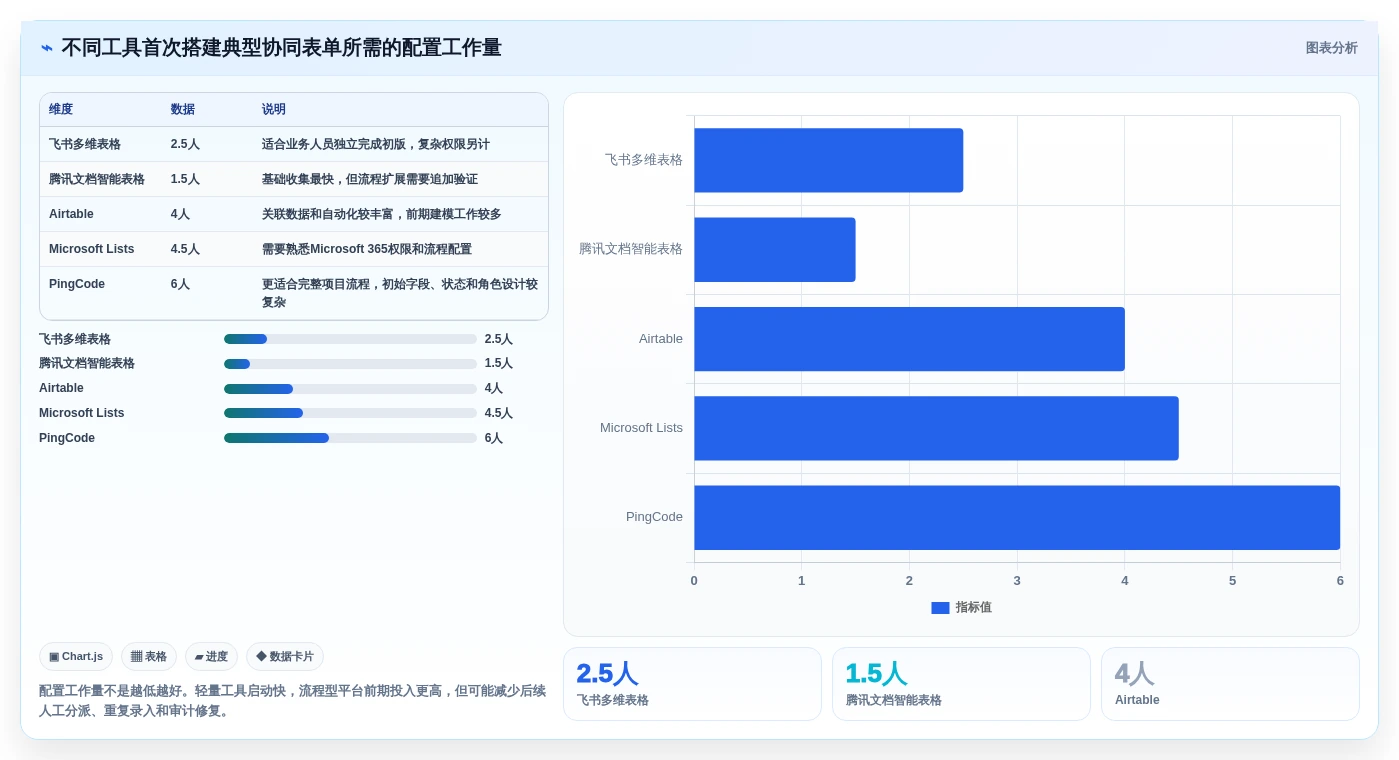Viewport: 1399px width, 760px height.
Task: Click the 腾讯文档智能表格 bar in the chart
Action: [775, 249]
